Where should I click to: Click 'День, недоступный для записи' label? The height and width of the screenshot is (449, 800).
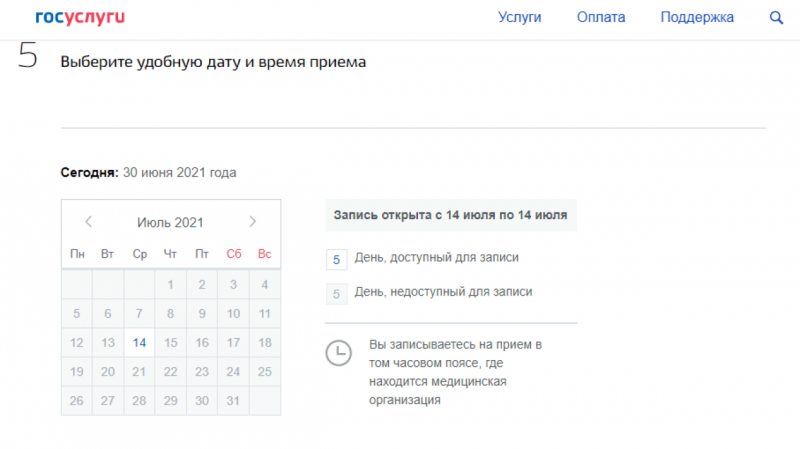point(443,292)
